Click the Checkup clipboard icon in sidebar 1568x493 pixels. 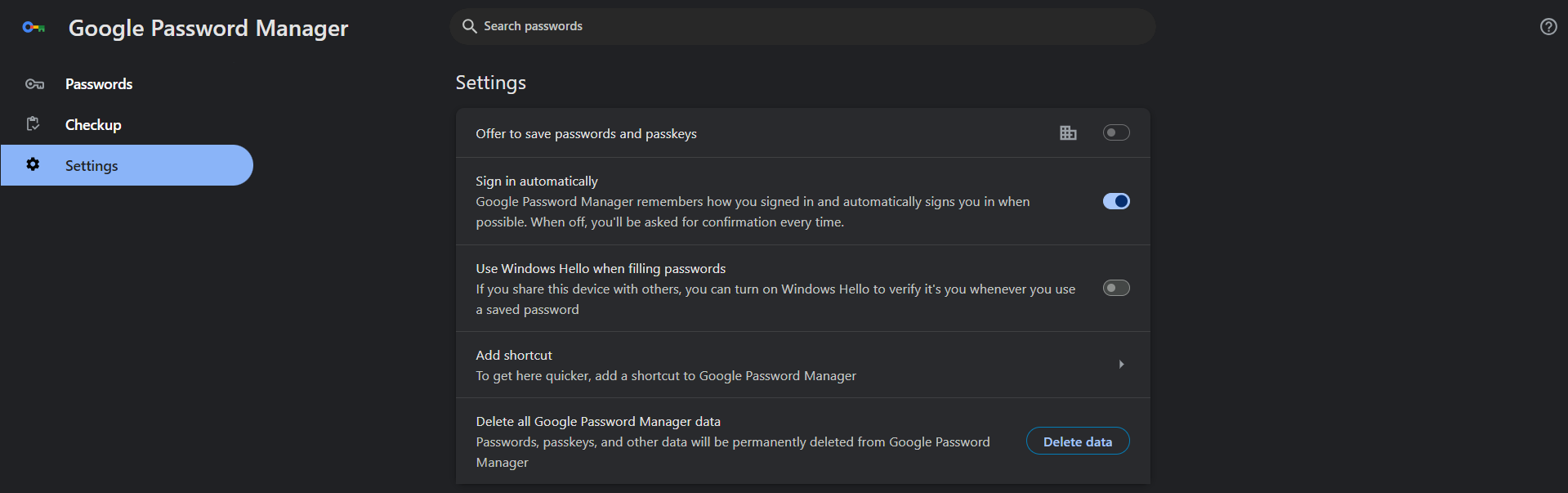(34, 124)
